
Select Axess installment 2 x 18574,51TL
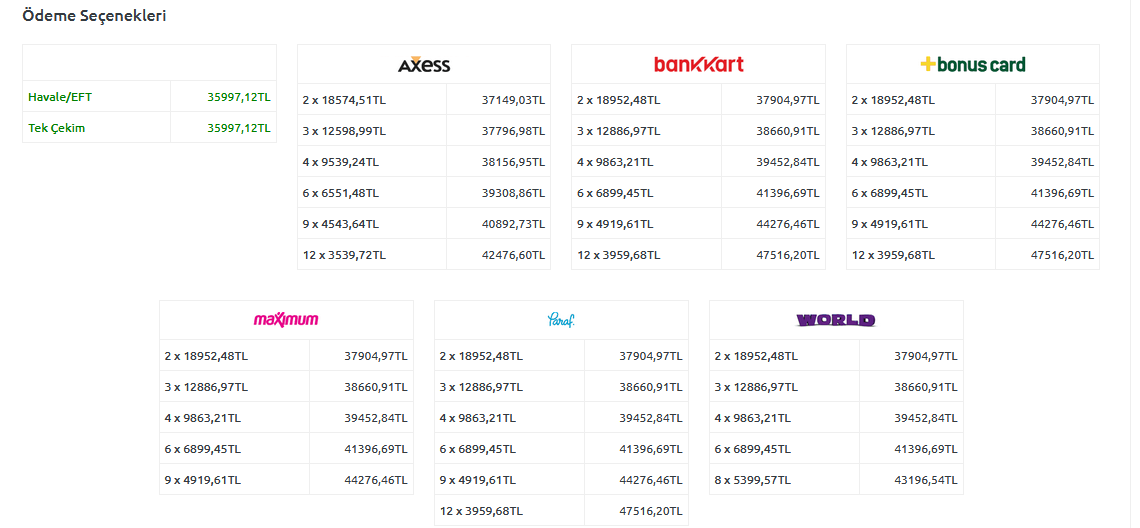(344, 100)
